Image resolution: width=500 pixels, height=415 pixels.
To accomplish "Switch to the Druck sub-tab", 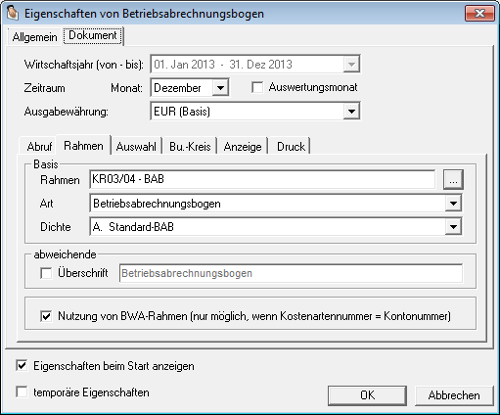I will pos(291,147).
